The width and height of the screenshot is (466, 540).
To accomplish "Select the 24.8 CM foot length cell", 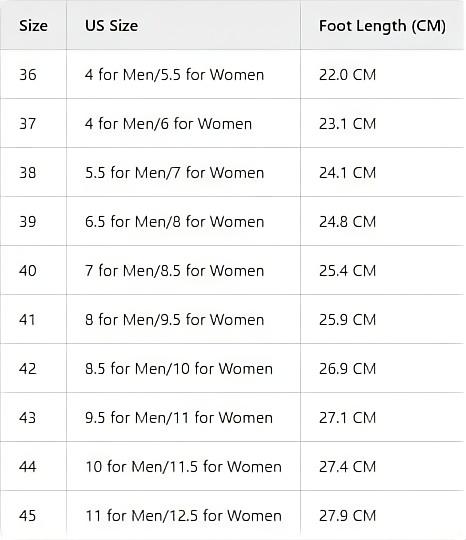I will point(382,221).
